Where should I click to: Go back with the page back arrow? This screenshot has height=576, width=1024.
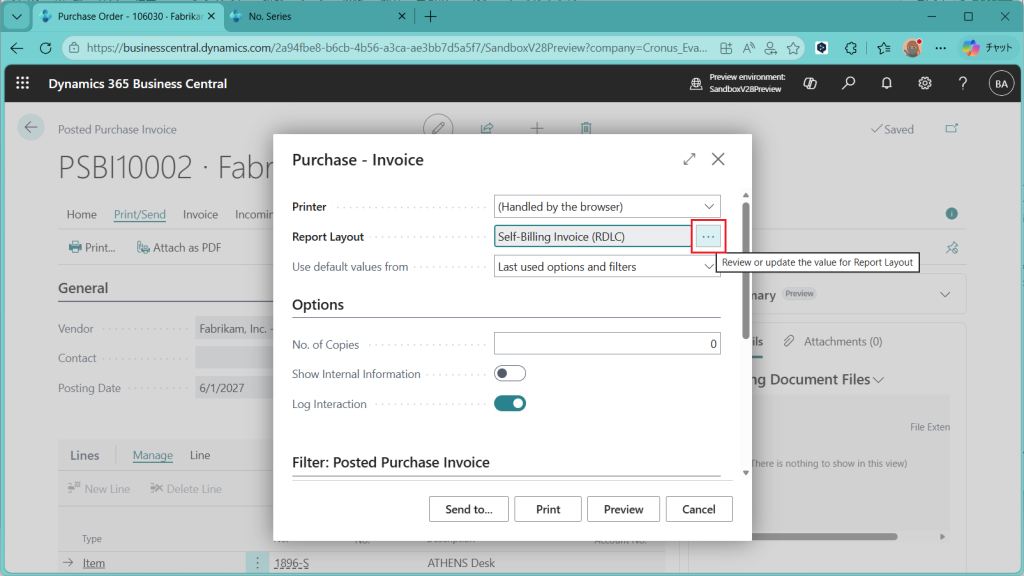point(31,127)
